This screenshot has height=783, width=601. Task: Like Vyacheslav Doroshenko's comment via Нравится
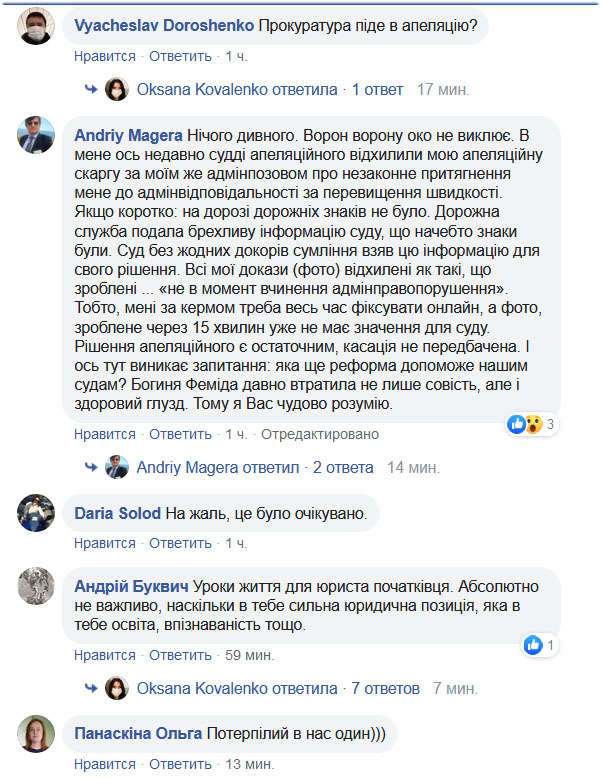[105, 56]
